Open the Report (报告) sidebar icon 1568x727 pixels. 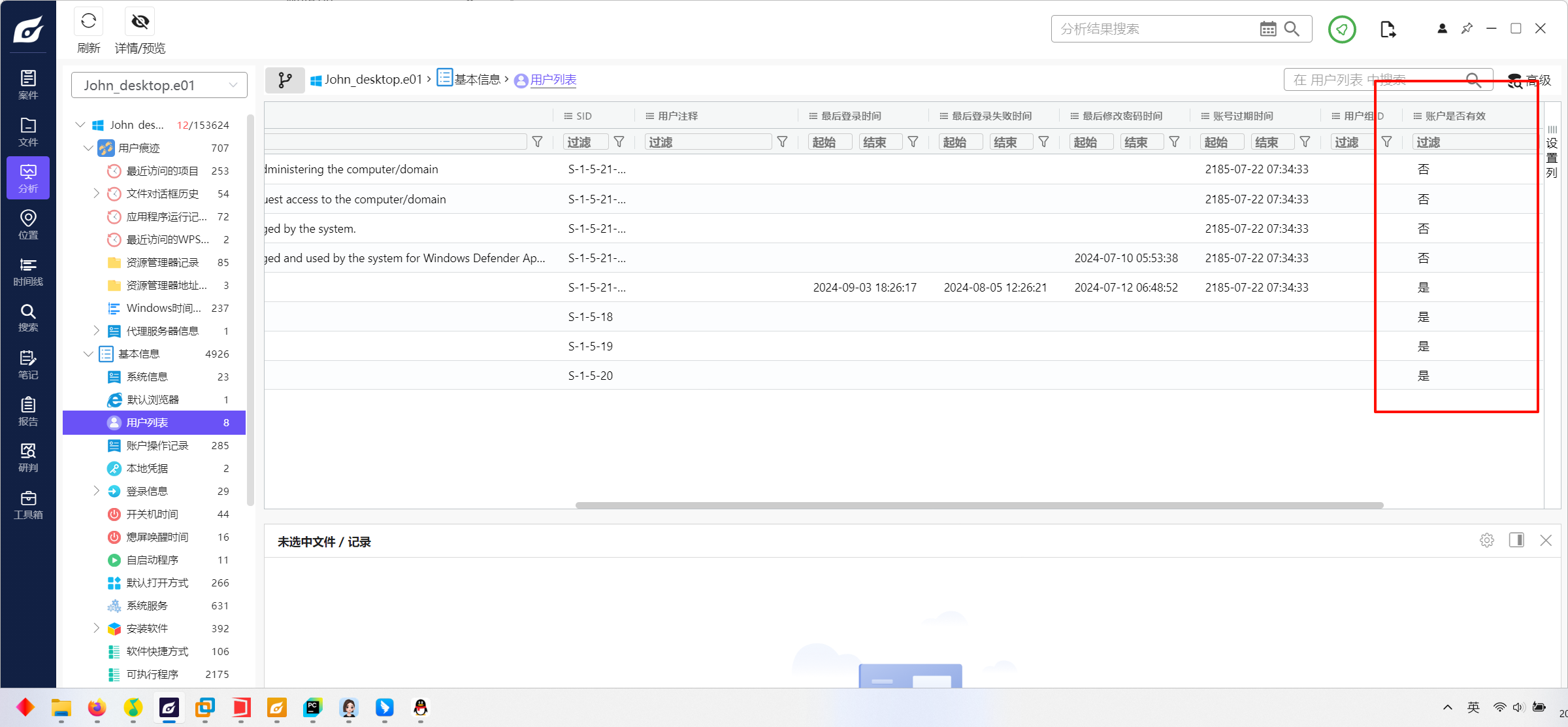(x=28, y=411)
